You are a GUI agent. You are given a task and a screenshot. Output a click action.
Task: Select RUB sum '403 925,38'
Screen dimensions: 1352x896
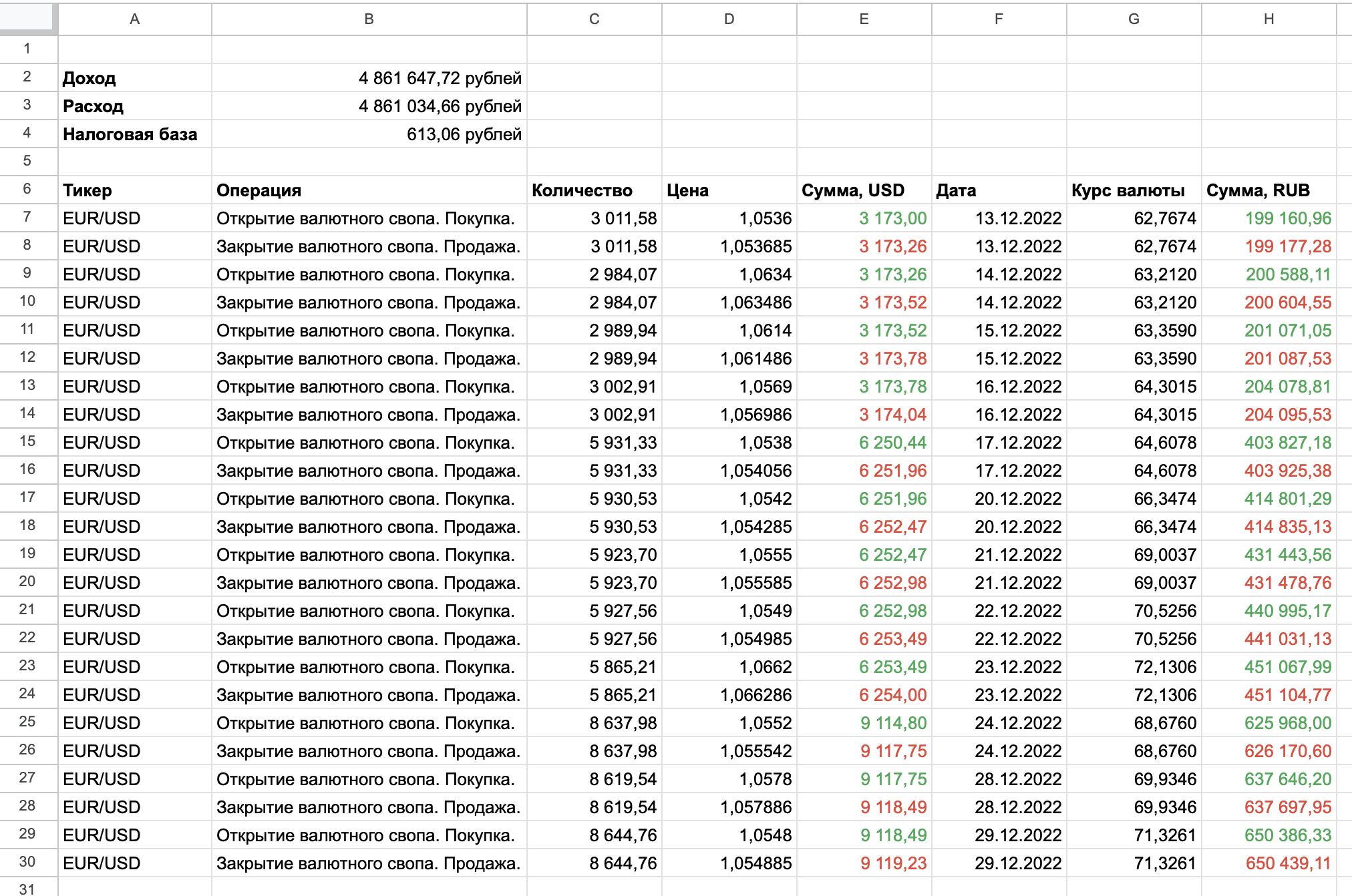click(x=1269, y=471)
